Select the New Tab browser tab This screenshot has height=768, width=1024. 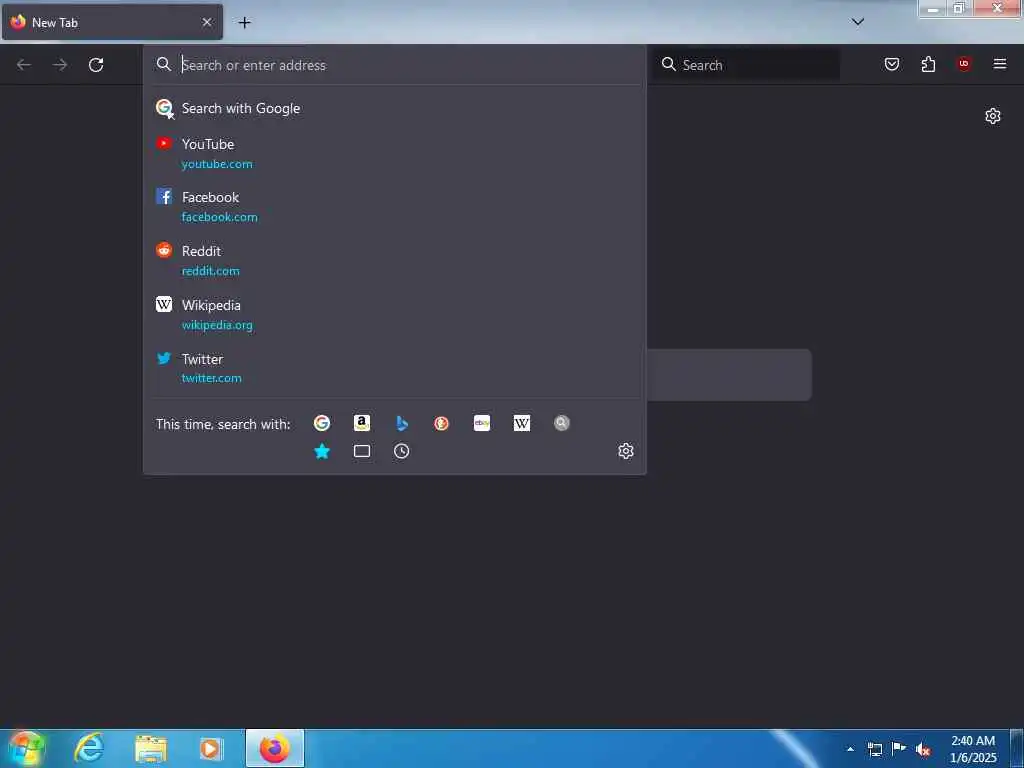tap(112, 22)
